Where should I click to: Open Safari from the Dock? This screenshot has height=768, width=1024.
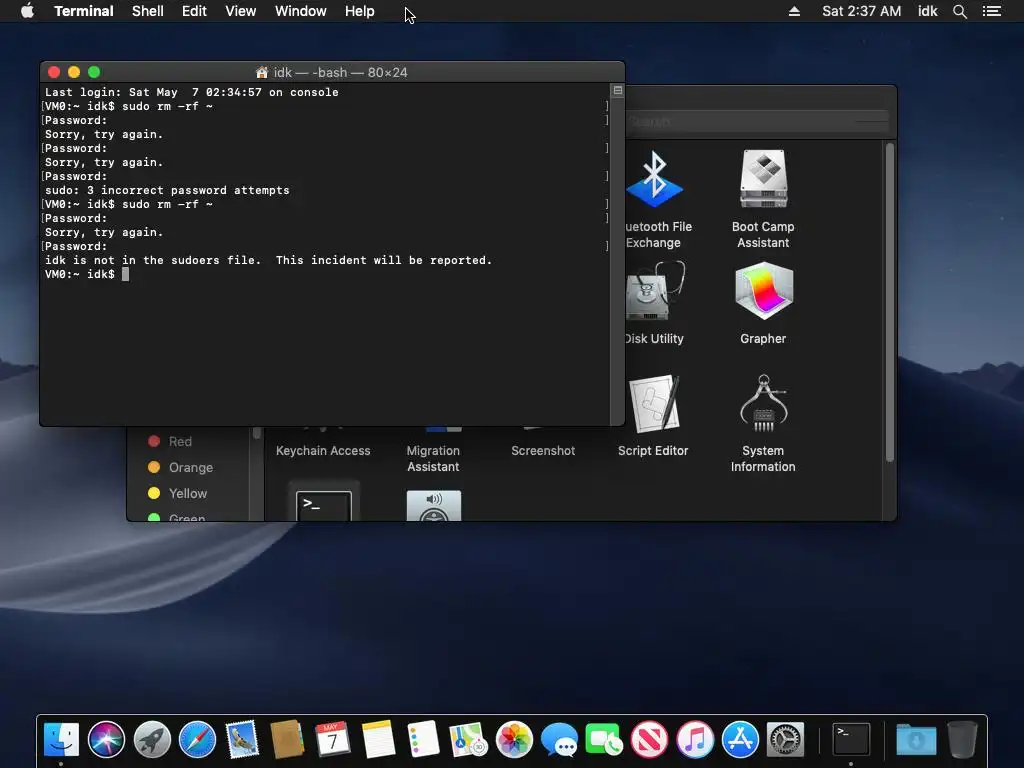pos(197,739)
